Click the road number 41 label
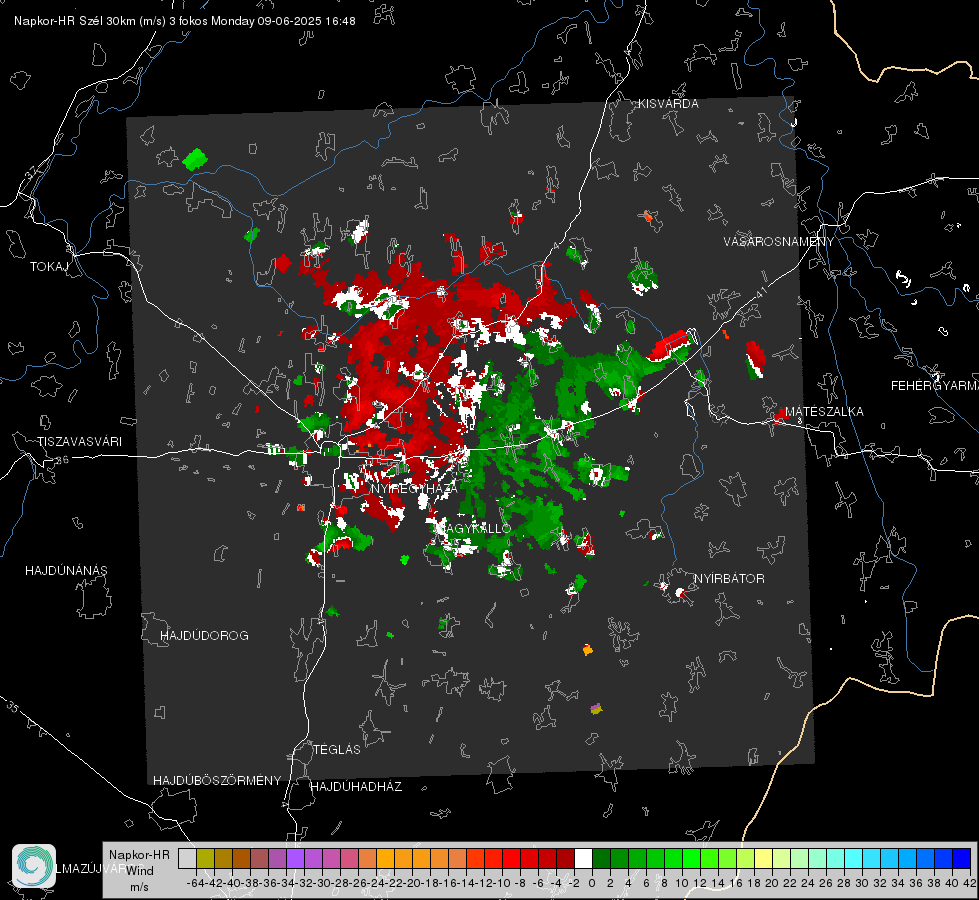This screenshot has height=900, width=979. click(761, 292)
